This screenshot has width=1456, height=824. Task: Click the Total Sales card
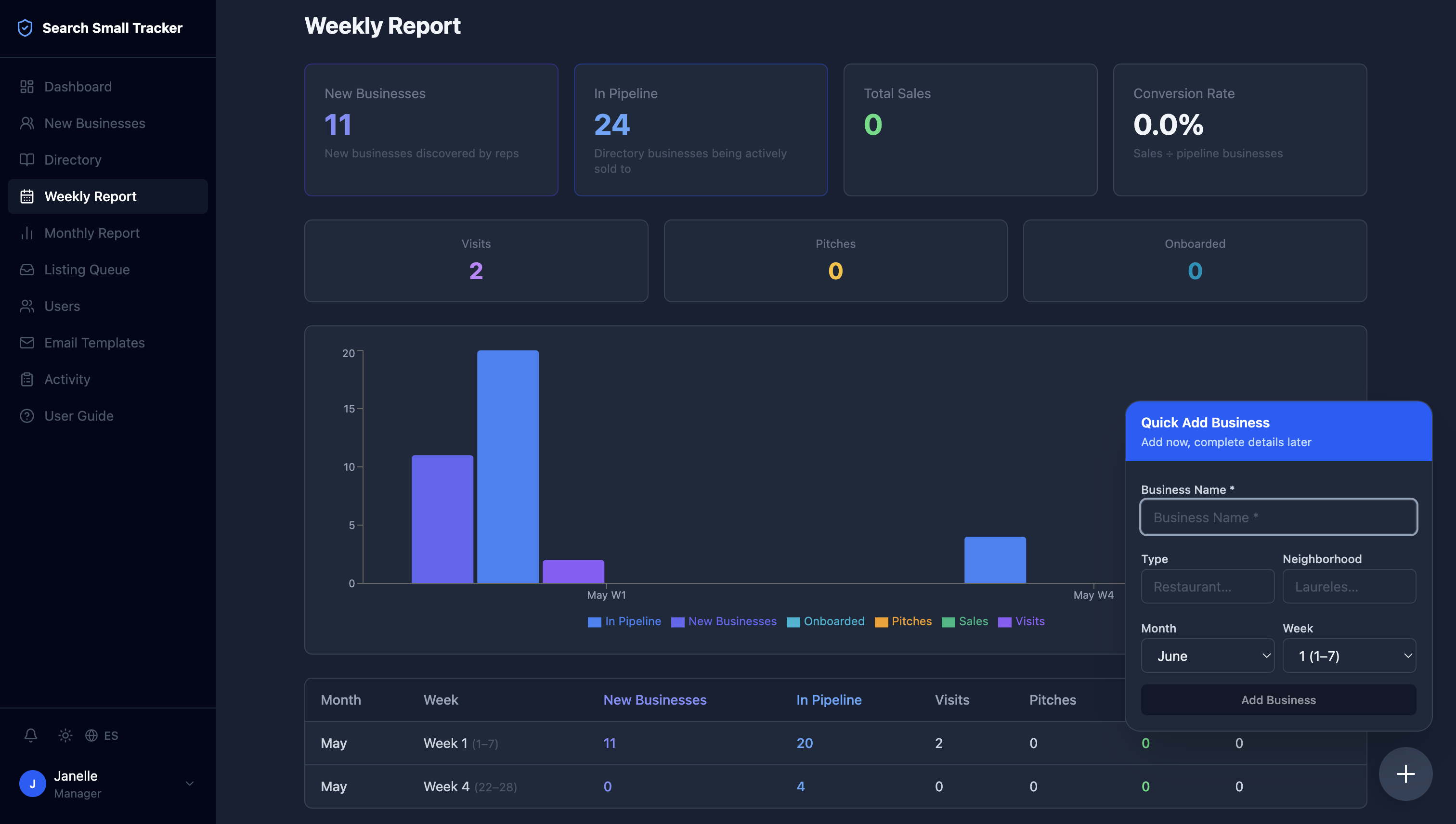coord(970,129)
